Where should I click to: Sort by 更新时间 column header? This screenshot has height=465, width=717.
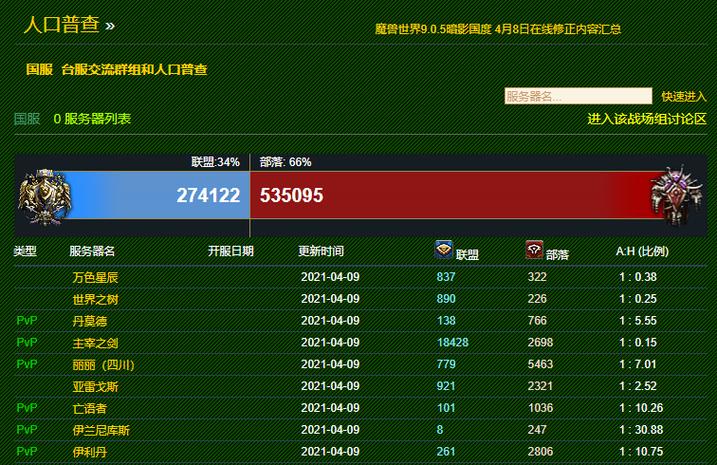[321, 251]
